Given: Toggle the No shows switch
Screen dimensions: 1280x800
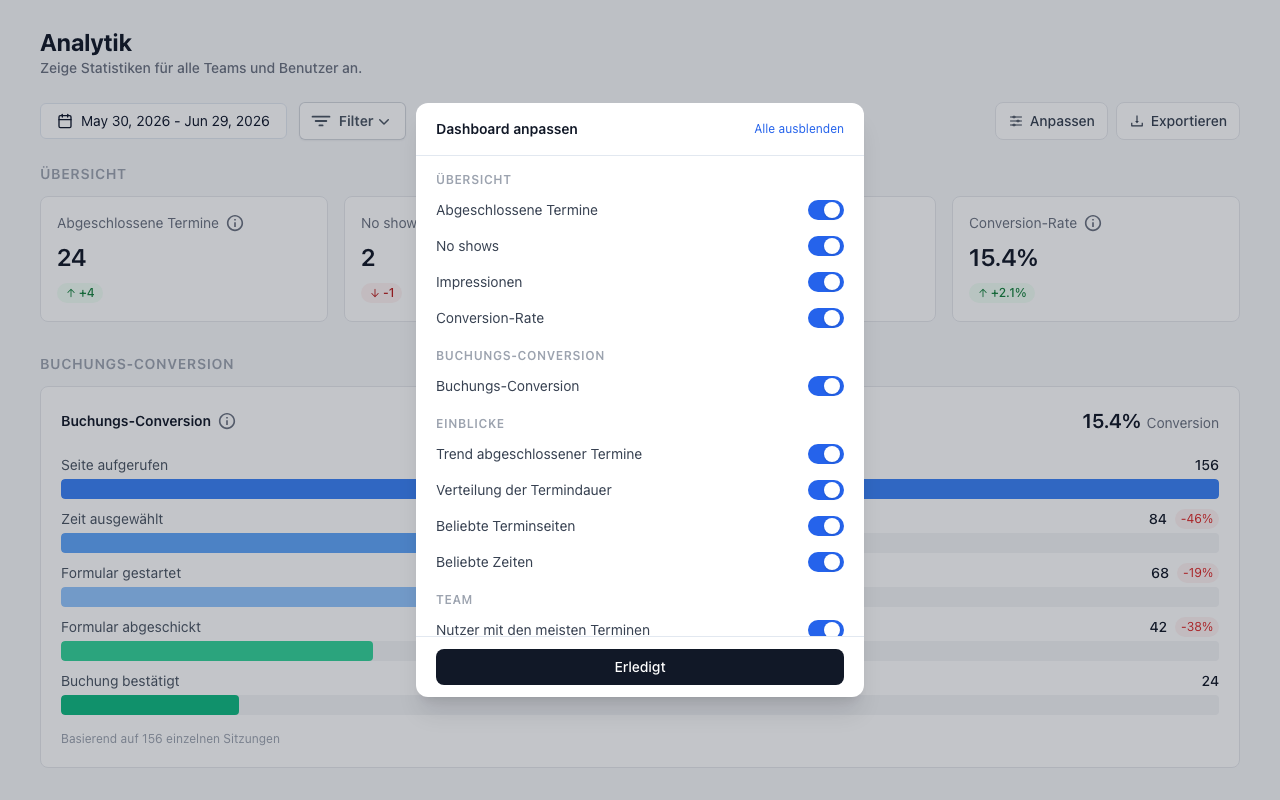Looking at the screenshot, I should [x=826, y=246].
